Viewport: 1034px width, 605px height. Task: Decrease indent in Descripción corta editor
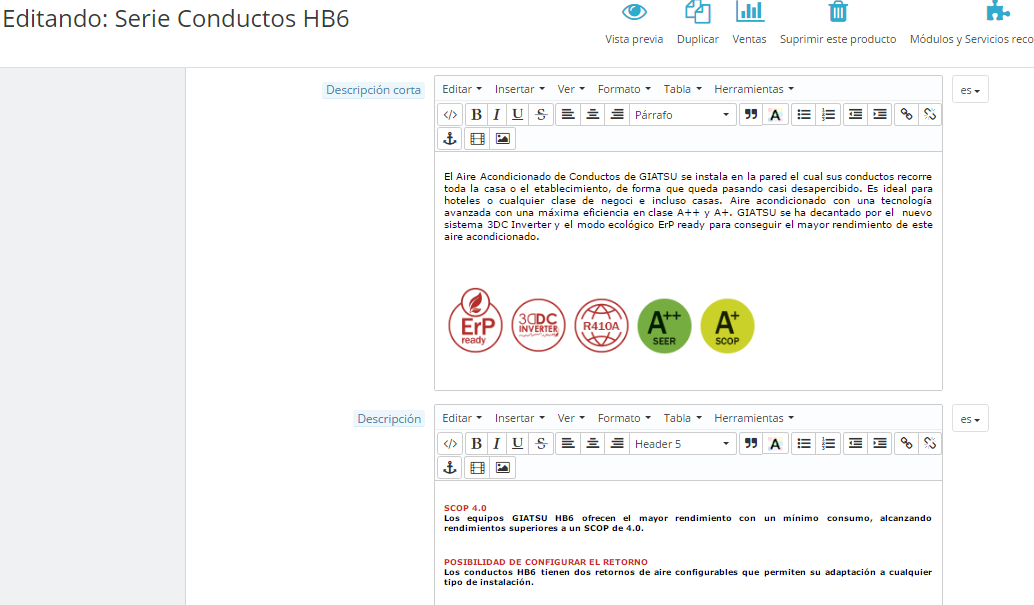point(855,115)
